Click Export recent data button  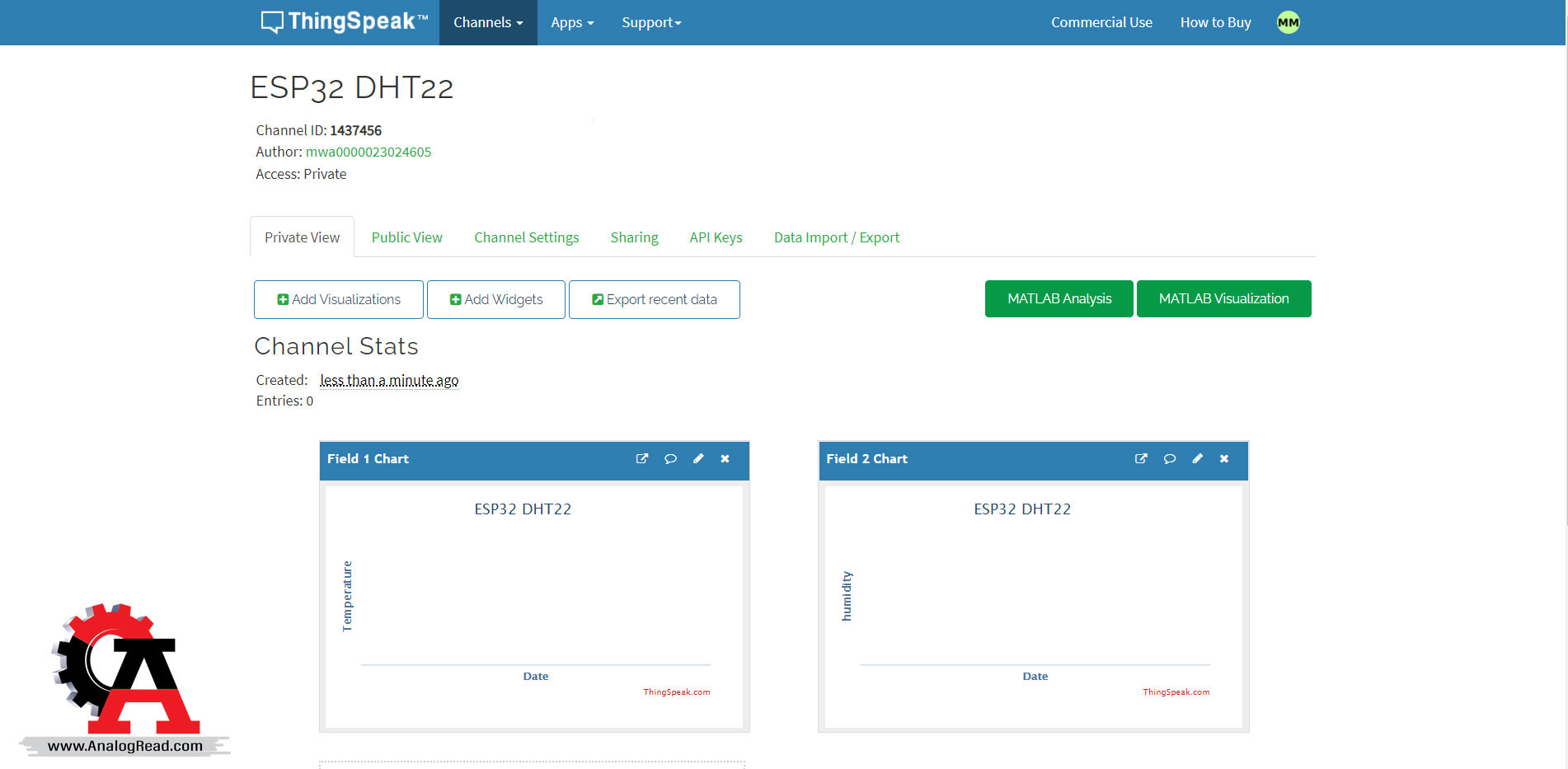pyautogui.click(x=655, y=299)
